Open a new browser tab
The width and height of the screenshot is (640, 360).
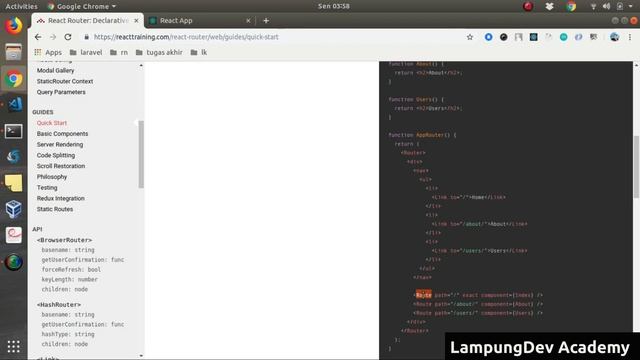click(266, 20)
